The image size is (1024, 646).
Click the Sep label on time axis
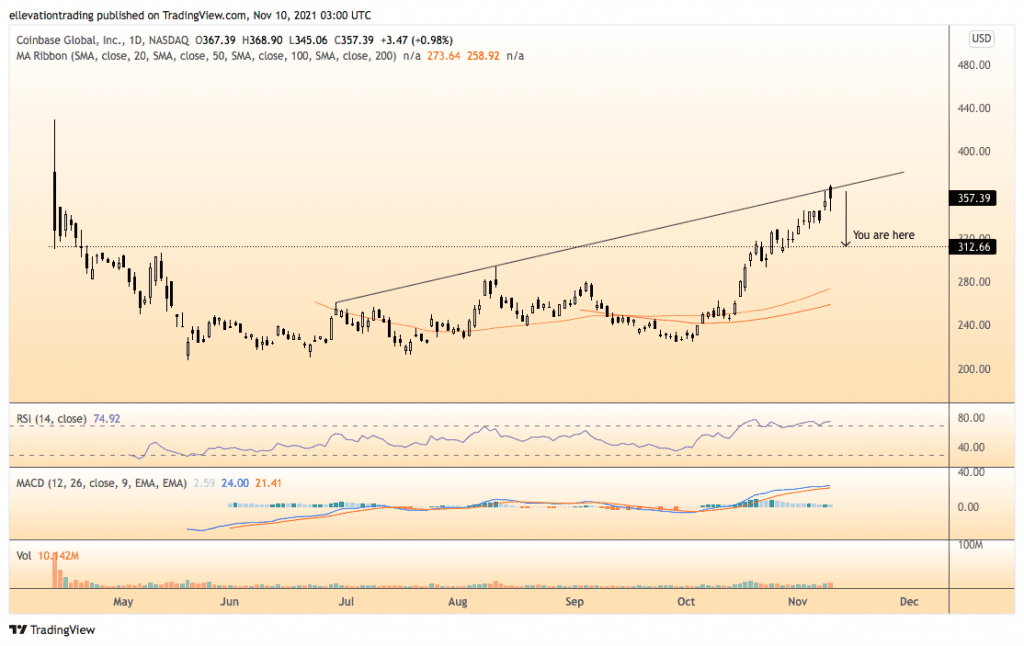click(x=574, y=602)
